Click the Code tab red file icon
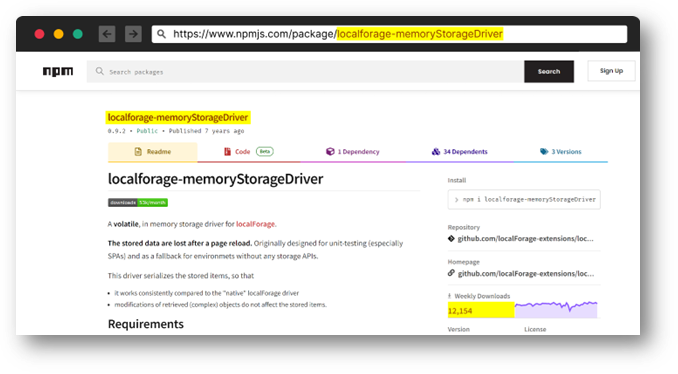The width and height of the screenshot is (678, 374). coord(227,151)
